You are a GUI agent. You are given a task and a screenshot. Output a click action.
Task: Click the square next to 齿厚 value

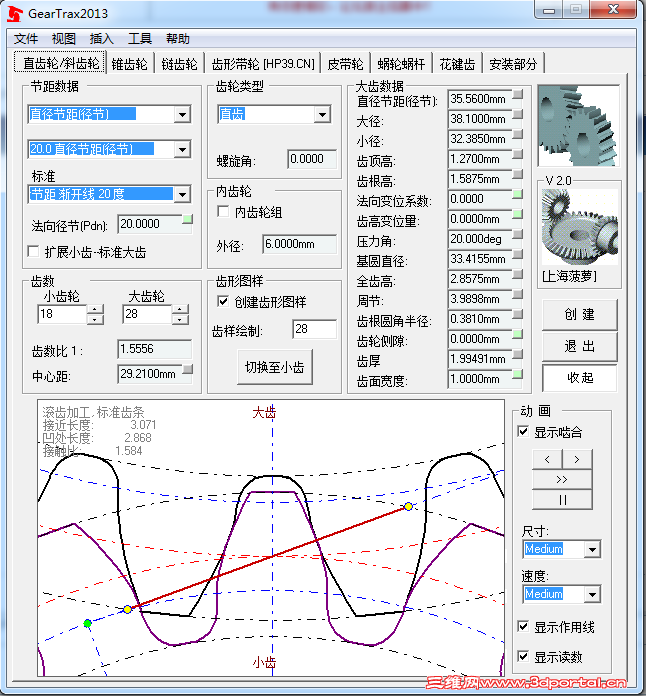click(517, 354)
